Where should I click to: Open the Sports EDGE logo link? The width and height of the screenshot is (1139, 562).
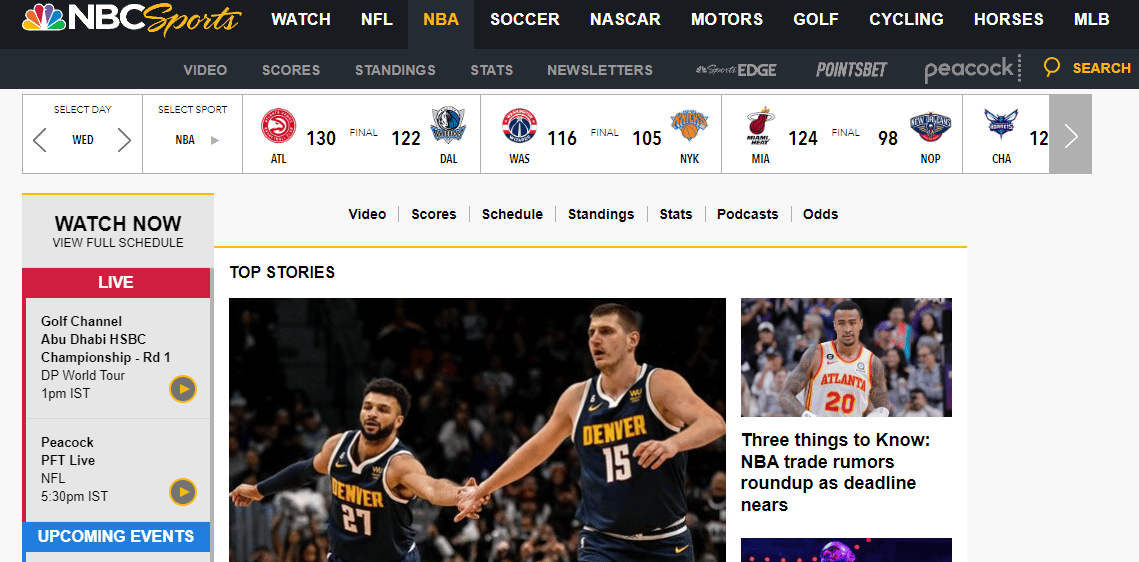tap(736, 70)
